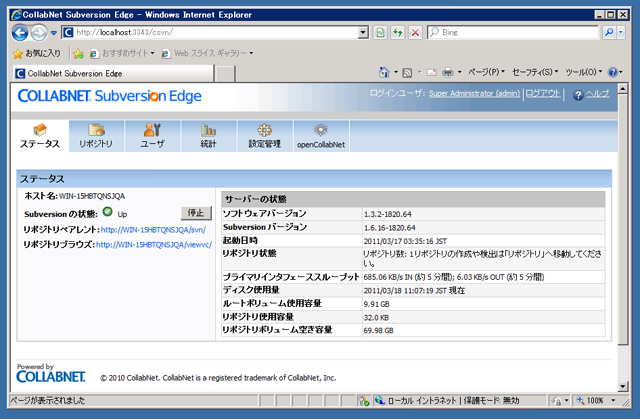Viewport: 640px width, 419px height.
Task: Click the blue help question icon in command bar
Action: 613,72
